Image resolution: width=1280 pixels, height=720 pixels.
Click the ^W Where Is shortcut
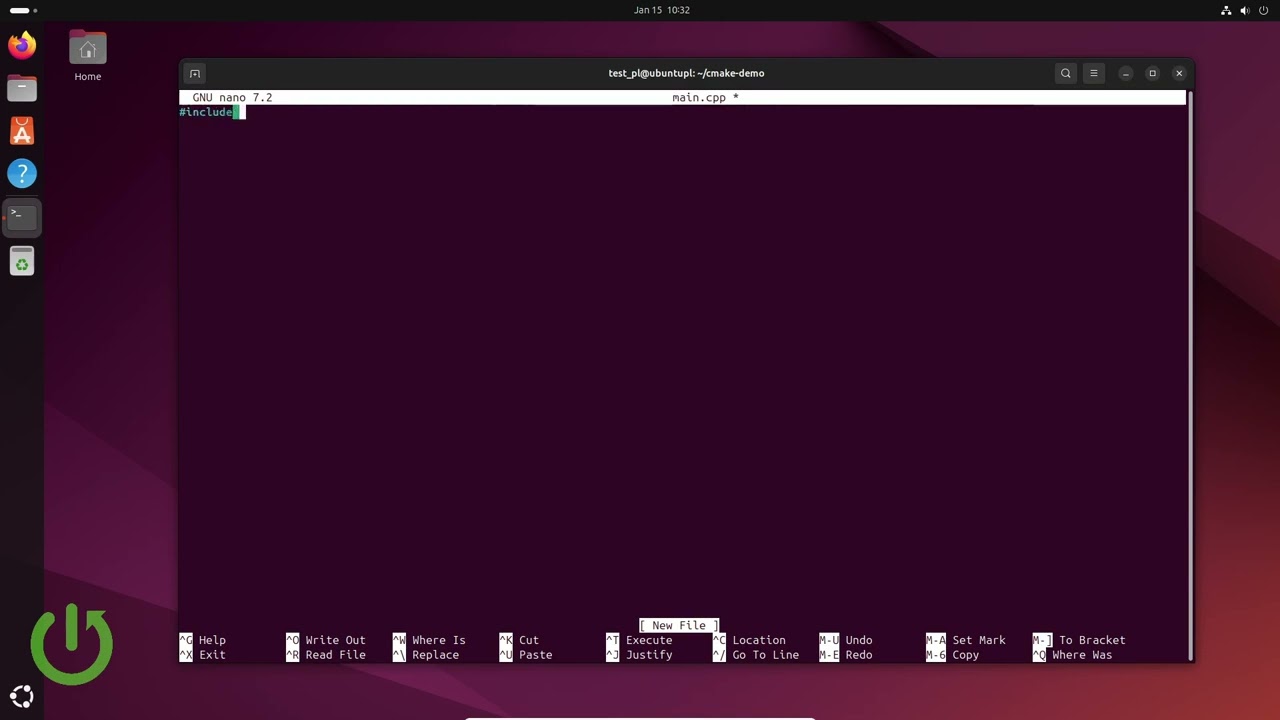pos(429,640)
